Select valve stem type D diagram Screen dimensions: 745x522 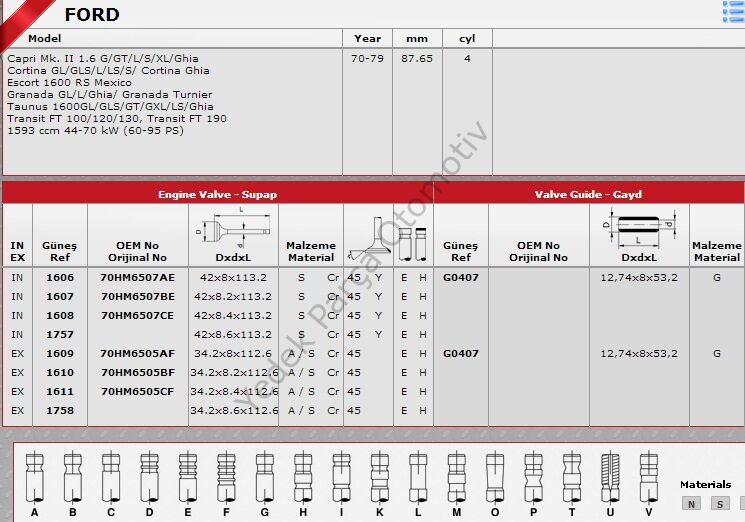click(x=150, y=478)
